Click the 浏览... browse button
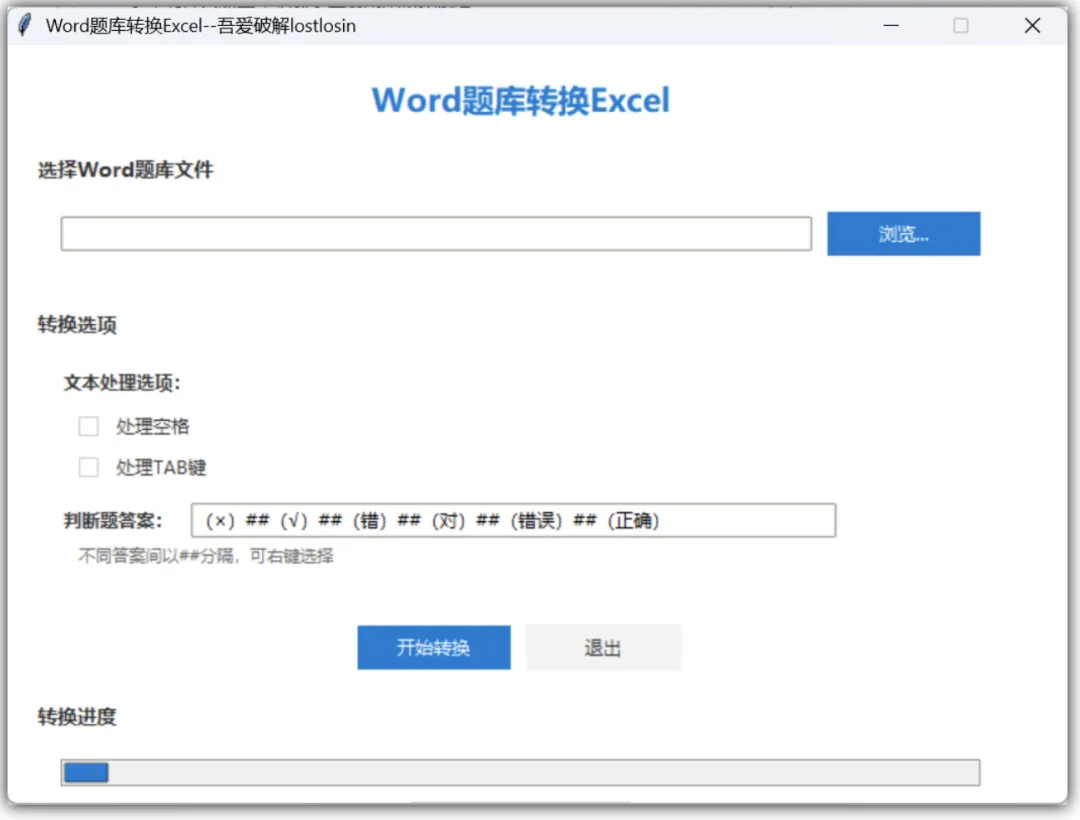This screenshot has height=820, width=1080. click(x=903, y=234)
